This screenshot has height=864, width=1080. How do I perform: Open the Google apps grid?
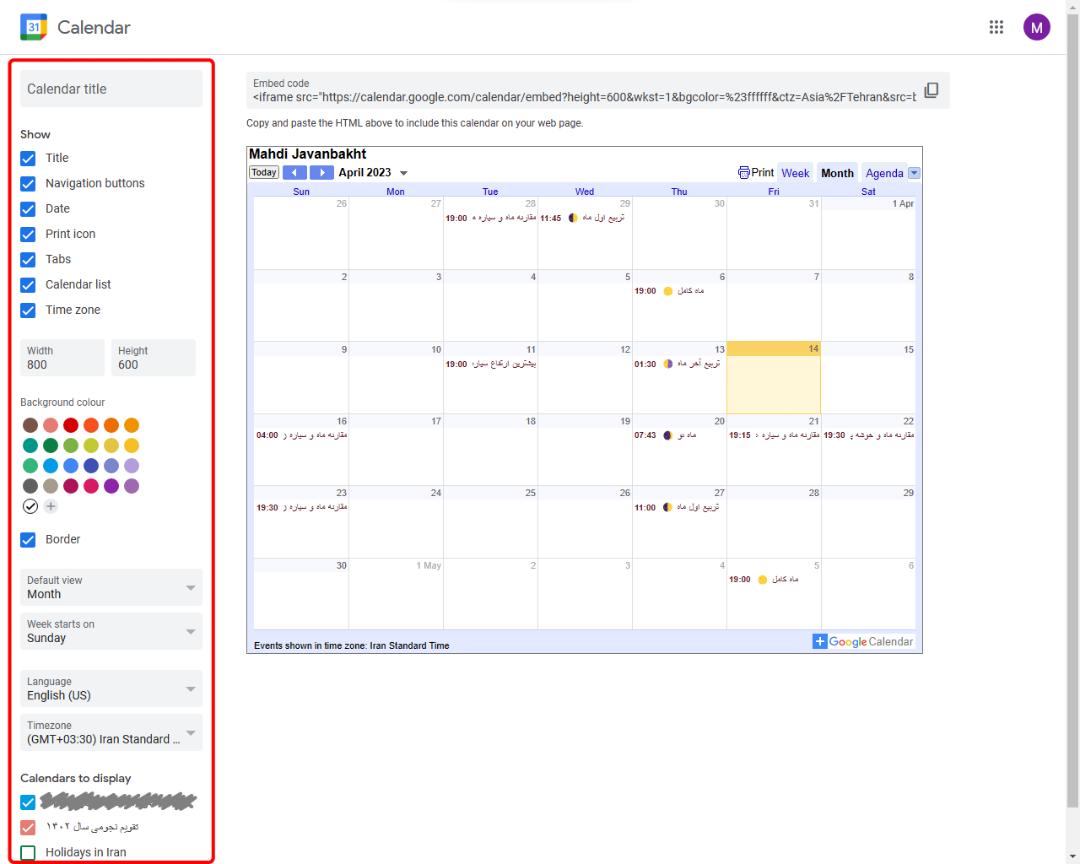(996, 28)
